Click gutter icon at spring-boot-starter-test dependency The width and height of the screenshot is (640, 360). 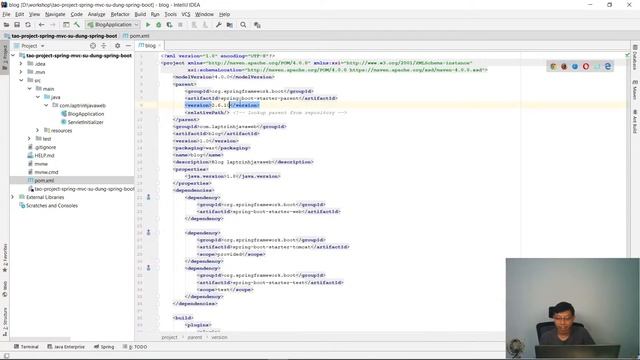[149, 268]
